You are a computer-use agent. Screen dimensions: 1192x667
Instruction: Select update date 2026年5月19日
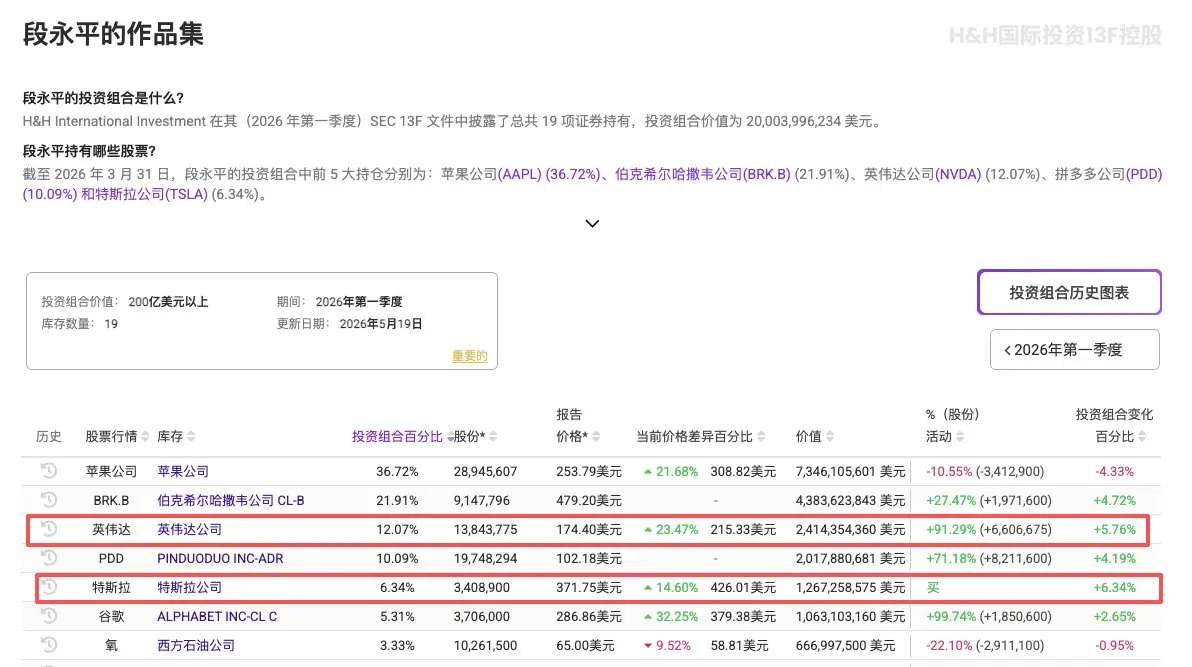[381, 324]
